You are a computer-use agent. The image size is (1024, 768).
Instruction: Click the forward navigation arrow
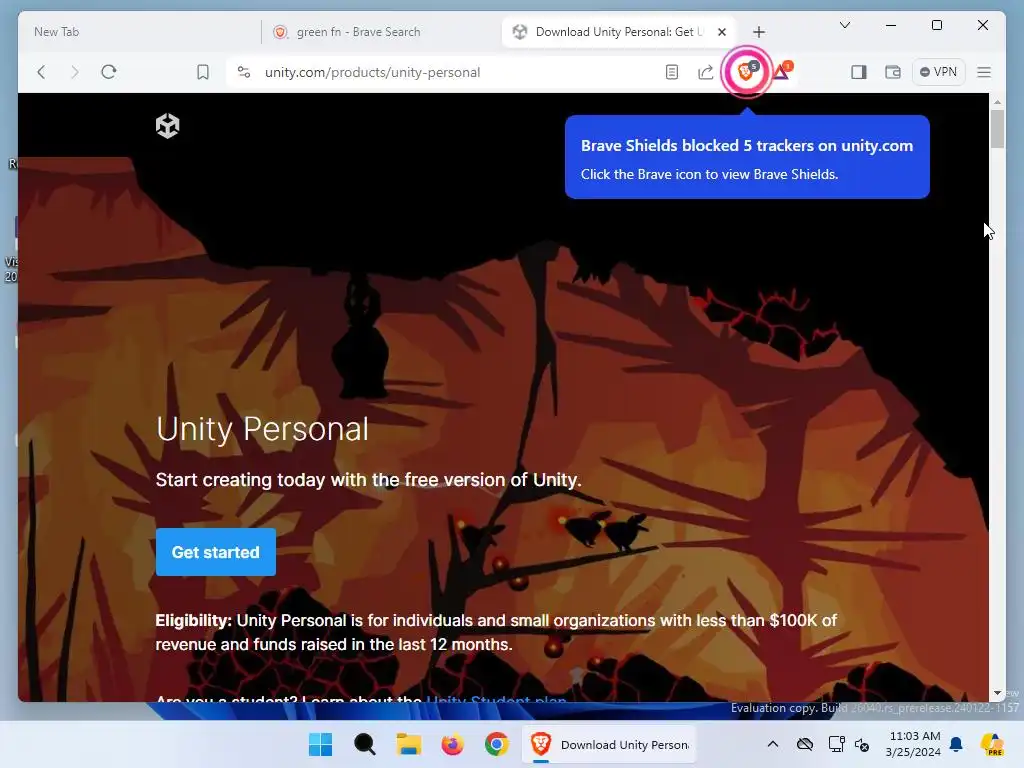tap(74, 72)
